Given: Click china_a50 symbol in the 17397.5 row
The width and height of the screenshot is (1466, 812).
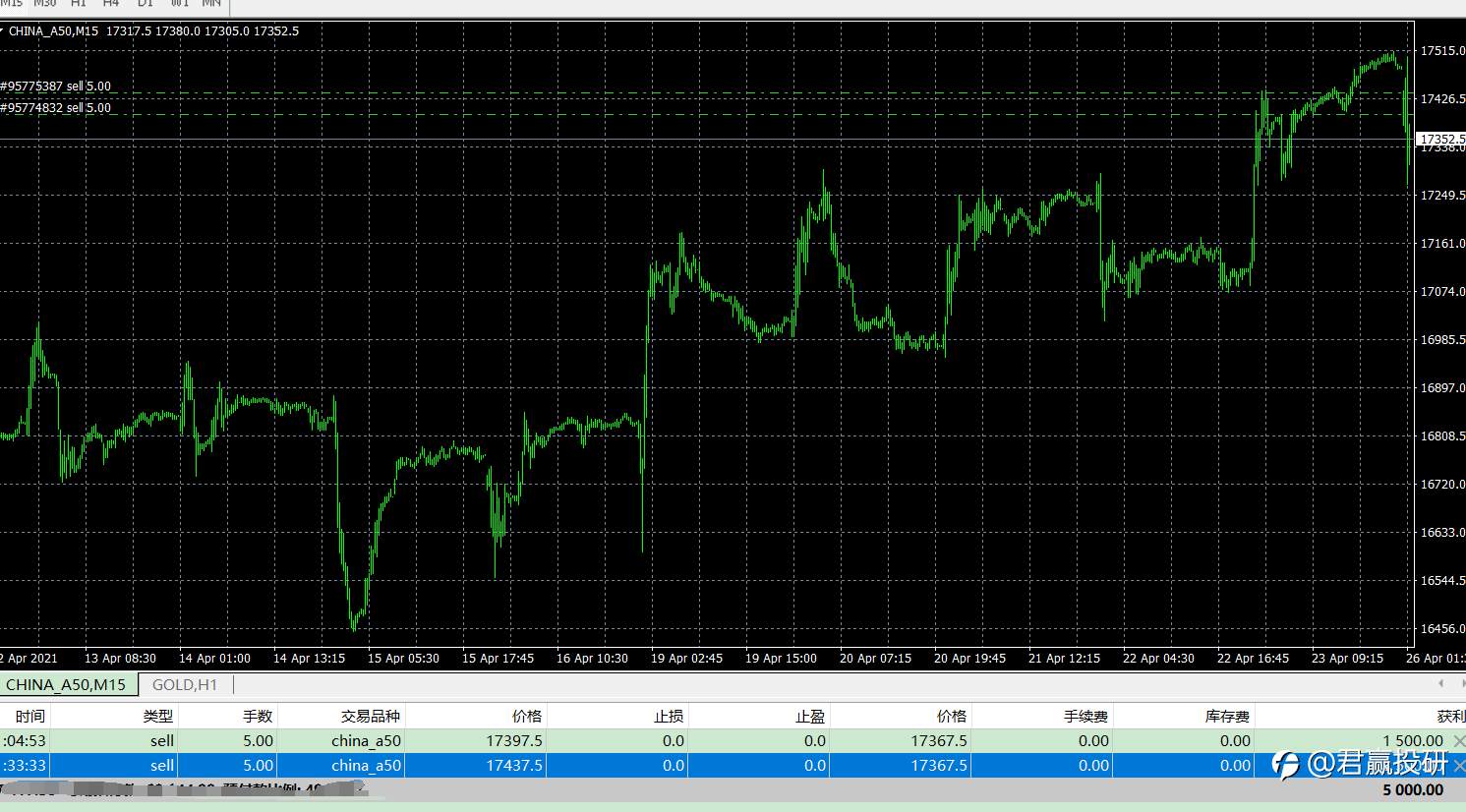Looking at the screenshot, I should pyautogui.click(x=366, y=741).
